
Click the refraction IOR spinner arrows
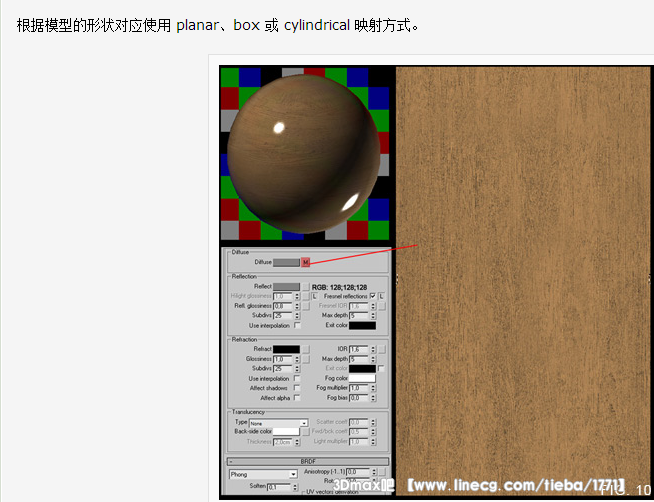(373, 349)
